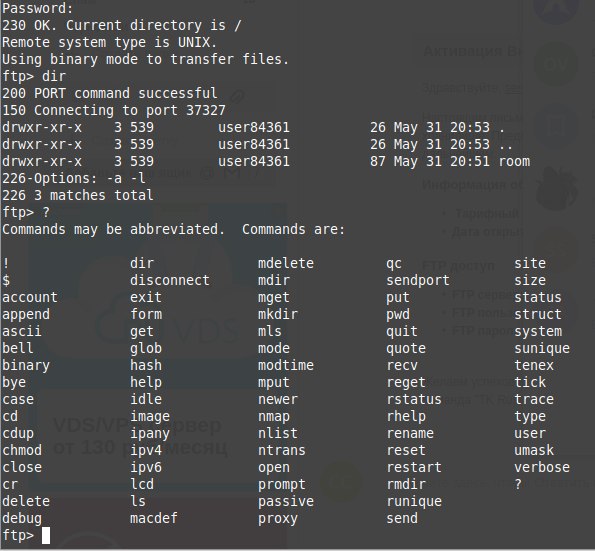This screenshot has height=551, width=595.
Task: Click the 'mput' command
Action: coord(274,382)
